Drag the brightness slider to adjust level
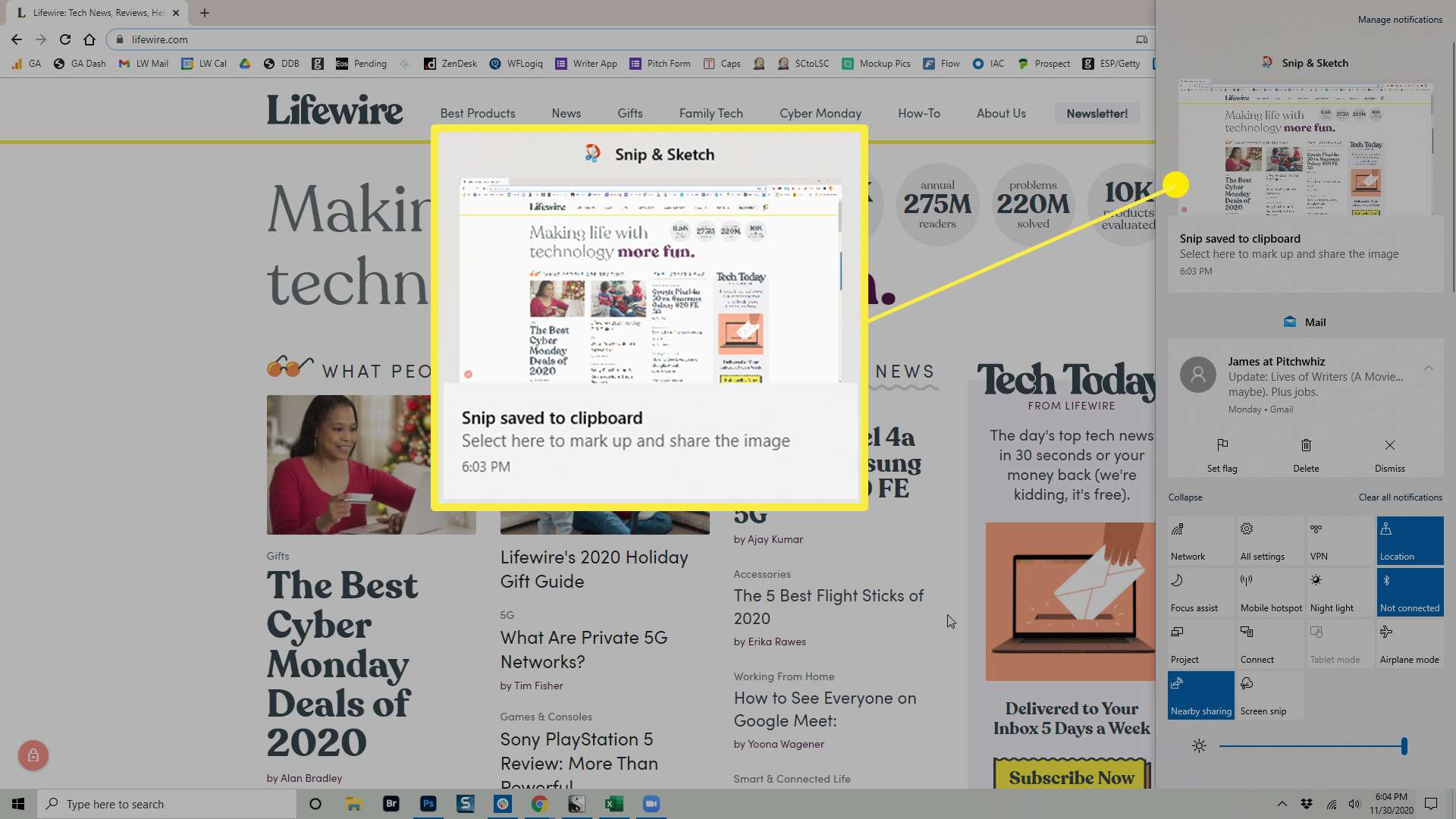Image resolution: width=1456 pixels, height=819 pixels. point(1405,746)
